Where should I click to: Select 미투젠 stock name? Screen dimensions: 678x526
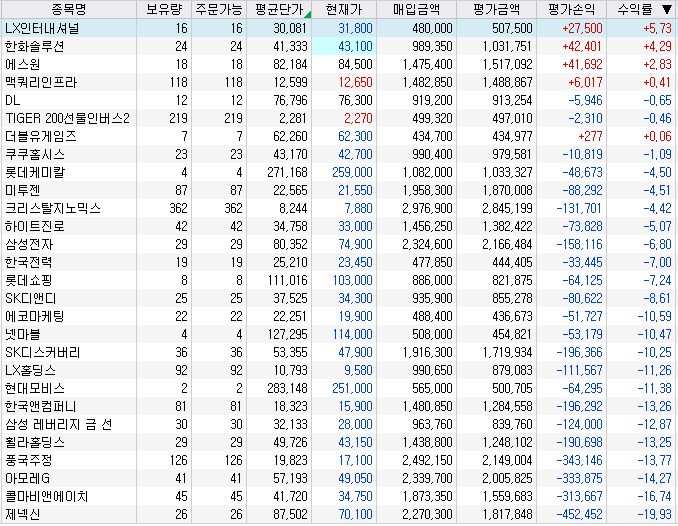click(22, 191)
